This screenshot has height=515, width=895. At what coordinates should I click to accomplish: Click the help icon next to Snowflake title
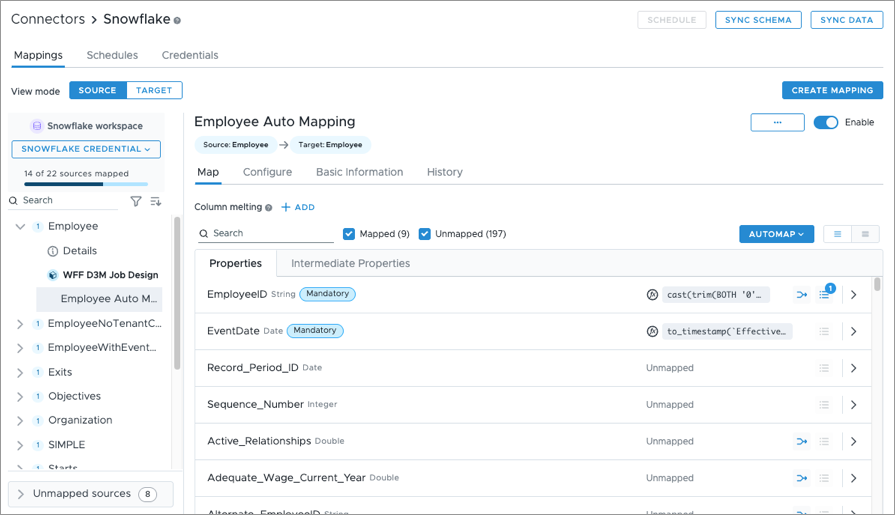click(178, 20)
